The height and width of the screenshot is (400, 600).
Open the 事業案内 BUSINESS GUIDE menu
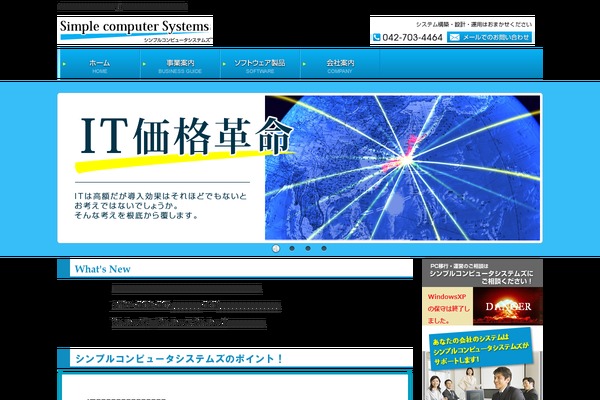180,65
